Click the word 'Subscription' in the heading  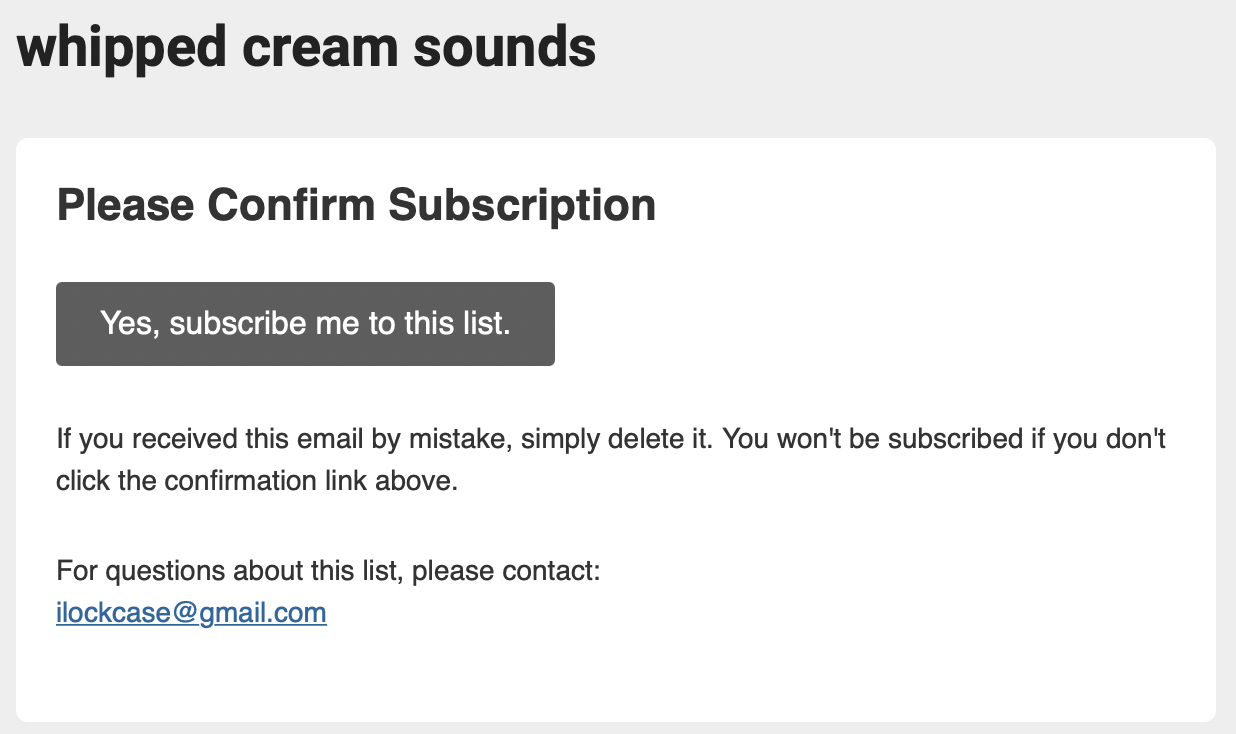click(522, 206)
